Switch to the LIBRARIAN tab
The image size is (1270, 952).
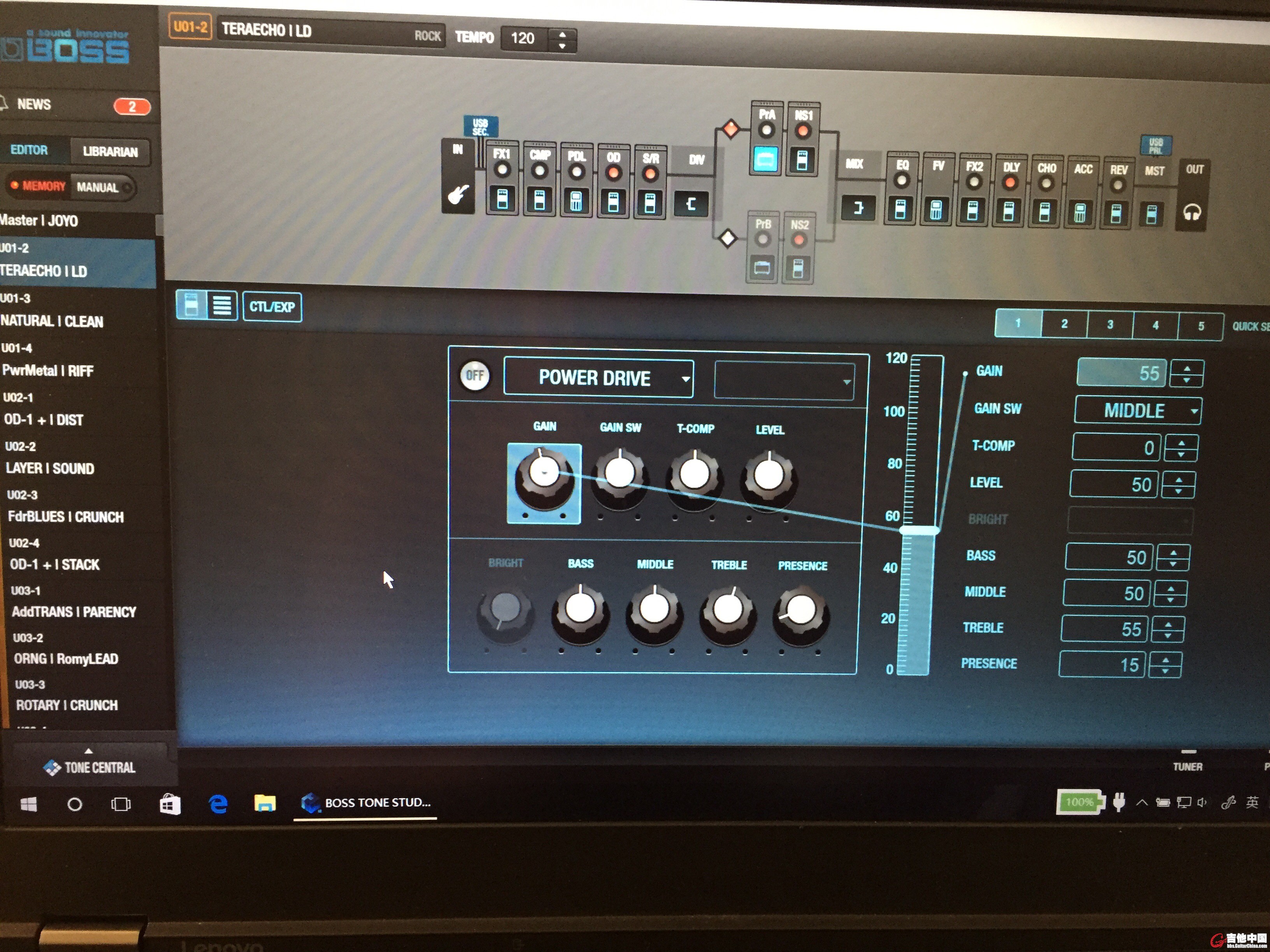(110, 152)
